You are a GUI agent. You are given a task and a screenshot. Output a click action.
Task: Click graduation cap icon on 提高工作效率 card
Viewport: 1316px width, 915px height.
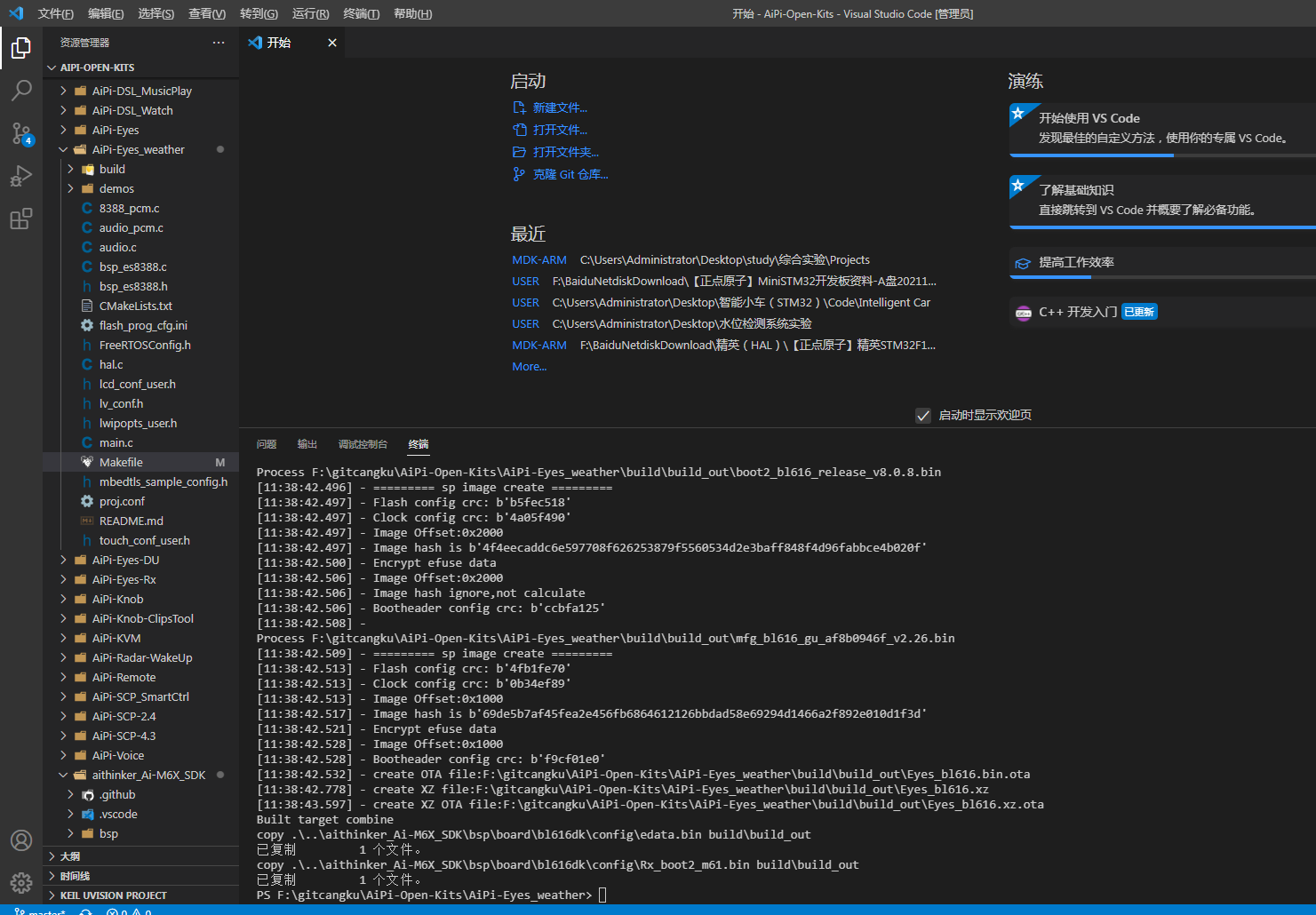click(1023, 263)
